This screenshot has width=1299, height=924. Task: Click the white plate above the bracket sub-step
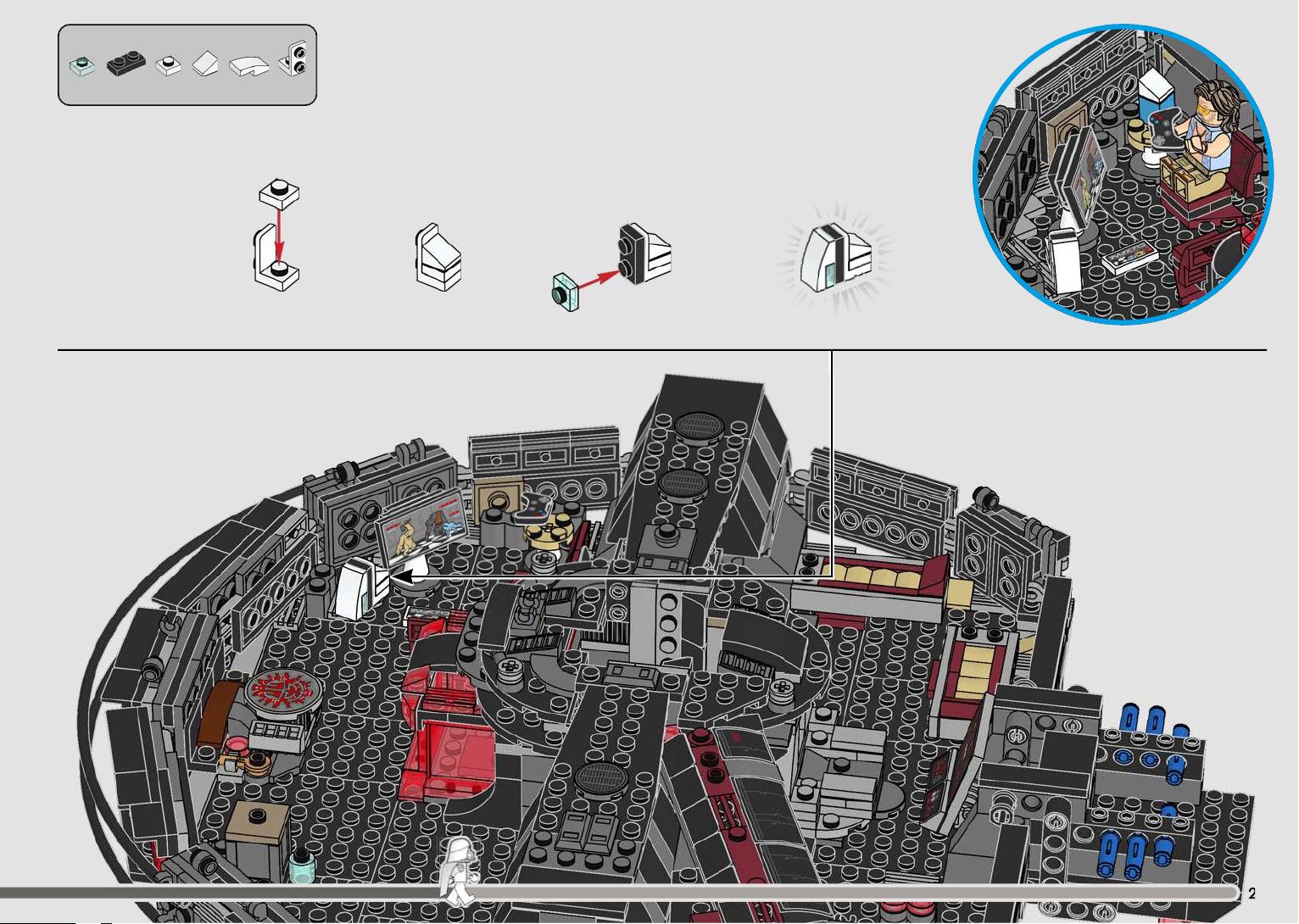tap(279, 195)
